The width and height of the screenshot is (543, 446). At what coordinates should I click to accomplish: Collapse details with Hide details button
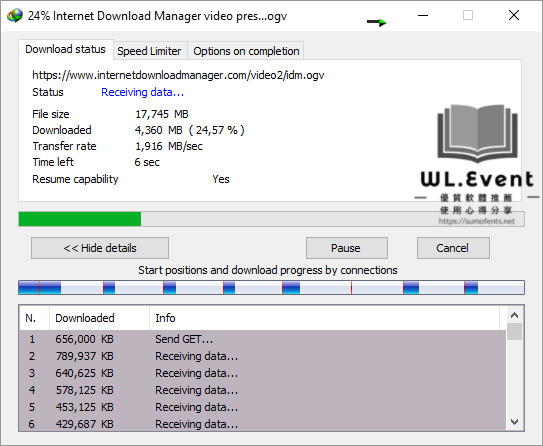click(x=100, y=248)
